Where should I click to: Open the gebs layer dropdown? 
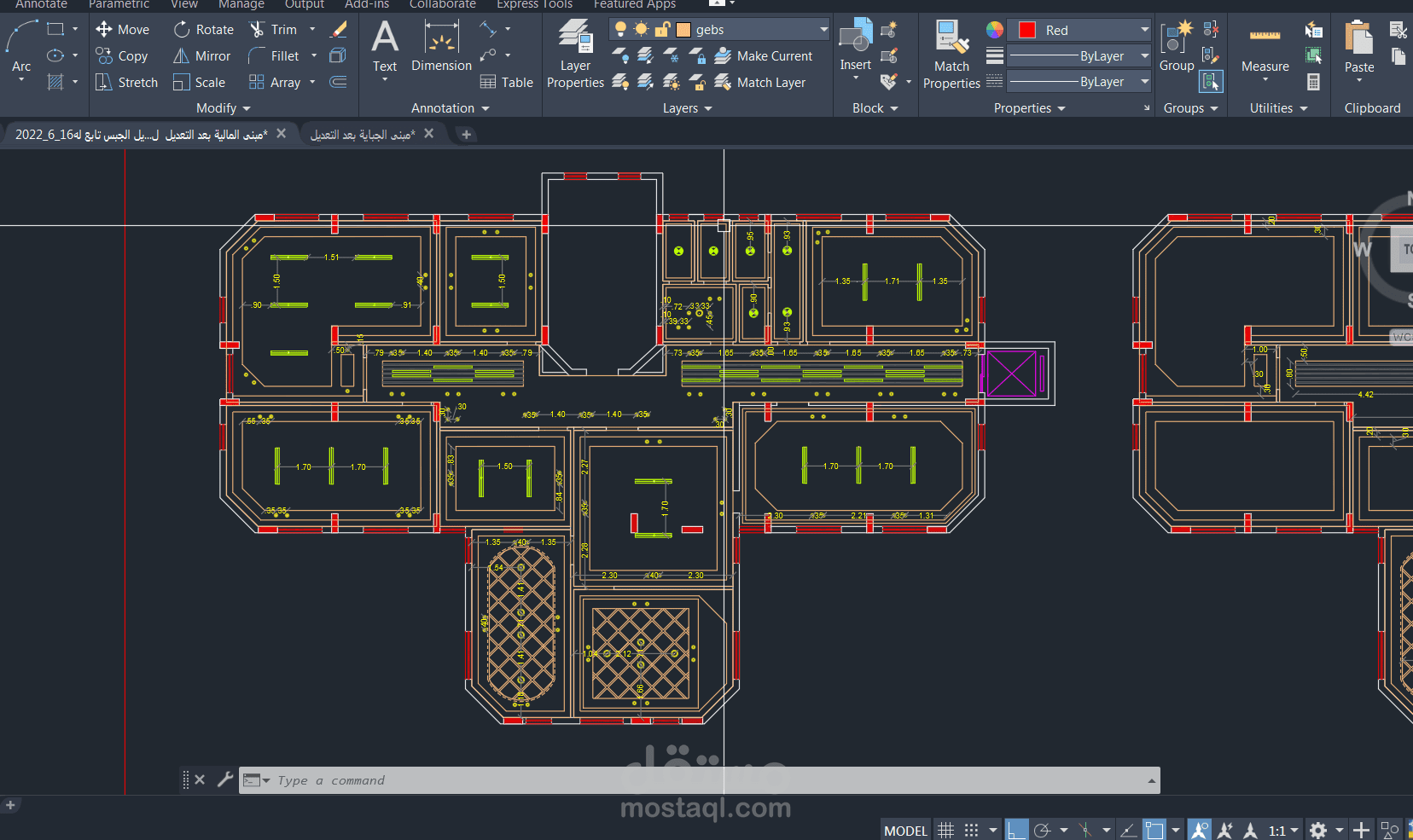(x=822, y=28)
